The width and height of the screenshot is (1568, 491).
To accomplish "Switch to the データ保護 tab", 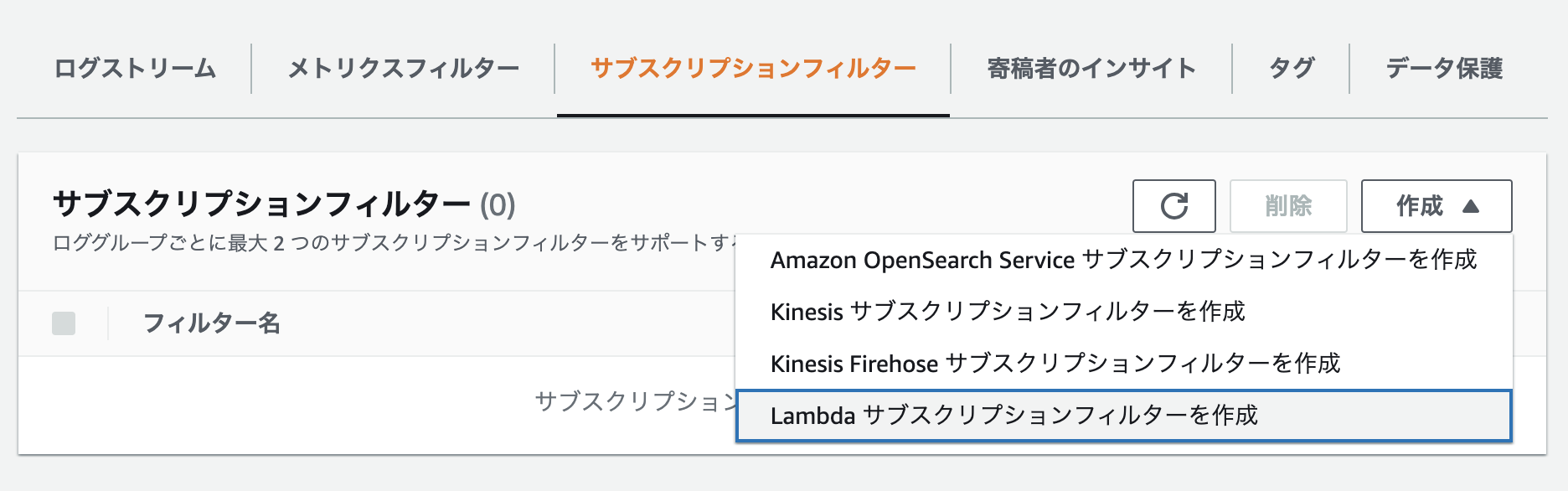I will pos(1444,69).
